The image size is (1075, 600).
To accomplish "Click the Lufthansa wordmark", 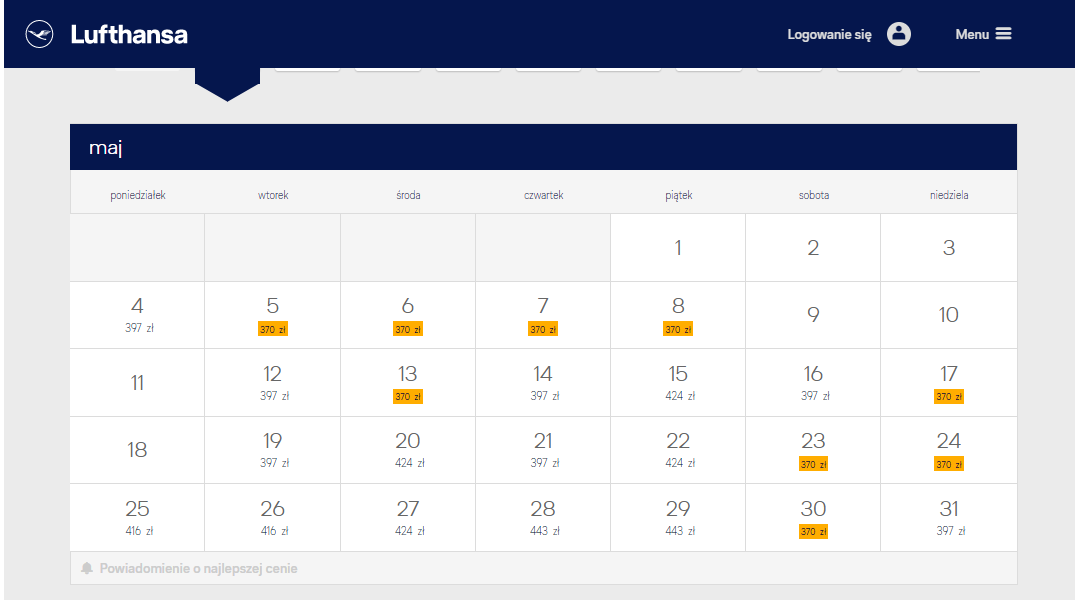I will pos(129,34).
